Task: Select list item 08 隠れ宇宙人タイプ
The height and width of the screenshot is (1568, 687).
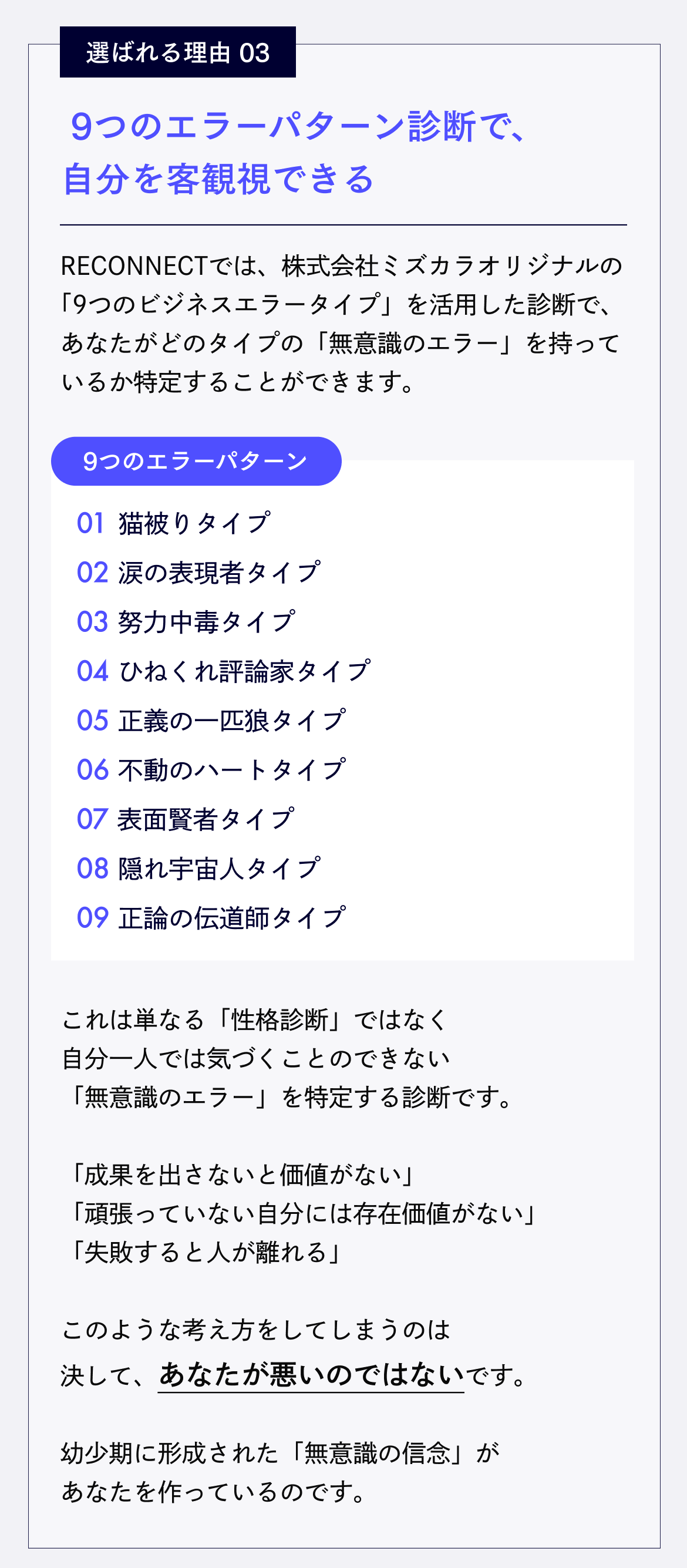Action: tap(198, 869)
